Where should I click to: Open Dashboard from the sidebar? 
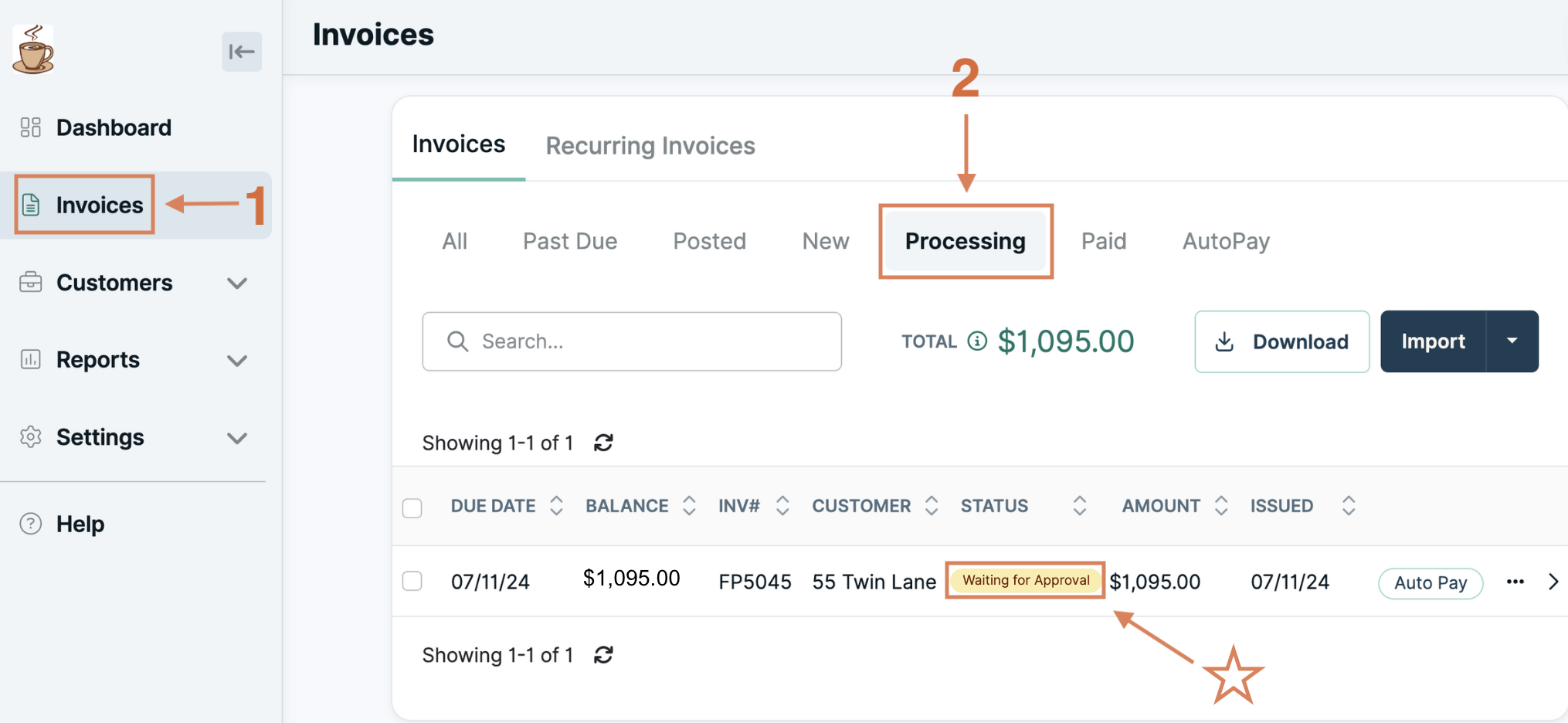(114, 127)
